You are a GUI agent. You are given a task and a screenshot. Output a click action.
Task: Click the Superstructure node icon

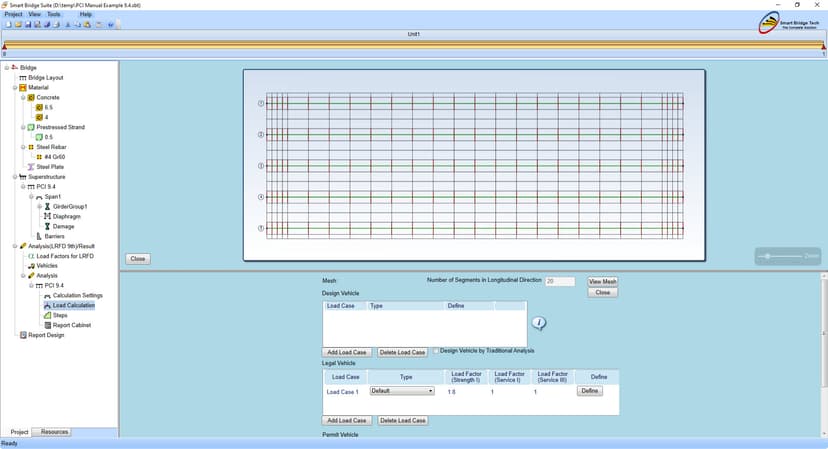pyautogui.click(x=23, y=177)
